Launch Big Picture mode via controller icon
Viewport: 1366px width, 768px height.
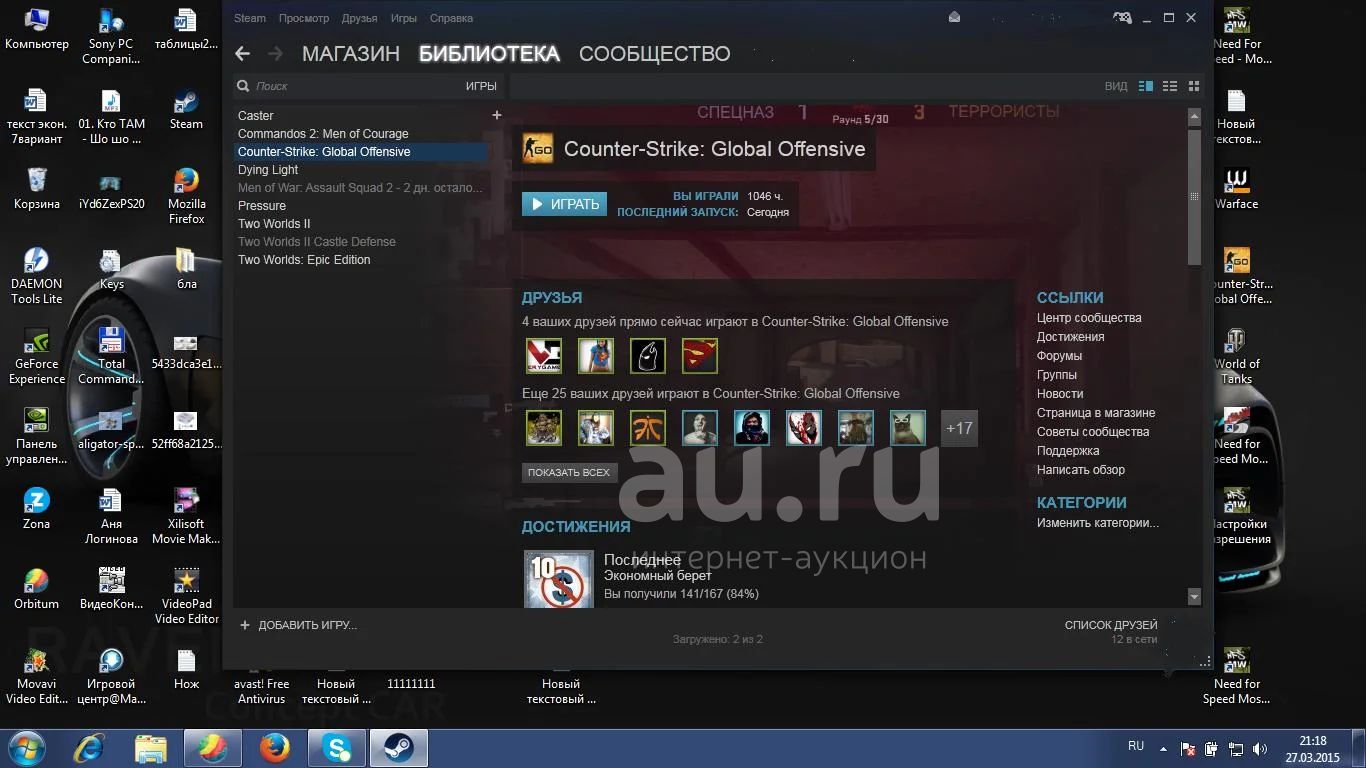click(x=1123, y=17)
